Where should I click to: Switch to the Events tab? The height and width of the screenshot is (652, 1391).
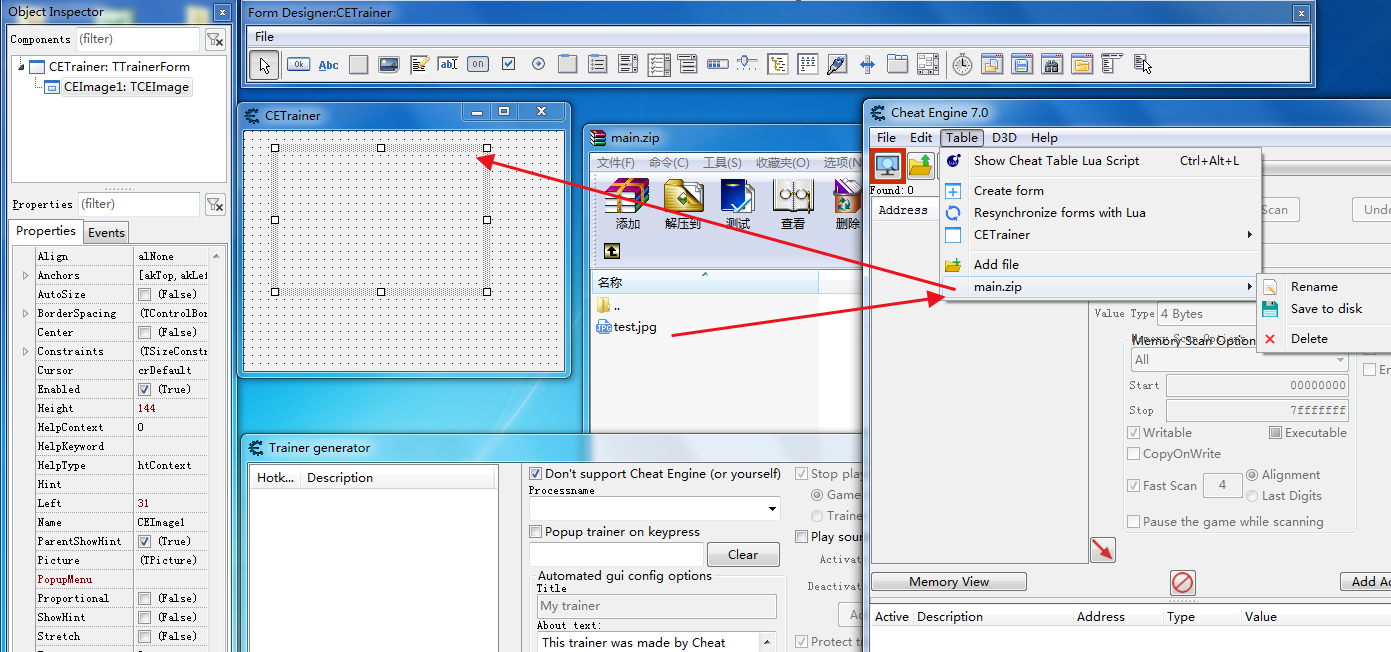(106, 232)
